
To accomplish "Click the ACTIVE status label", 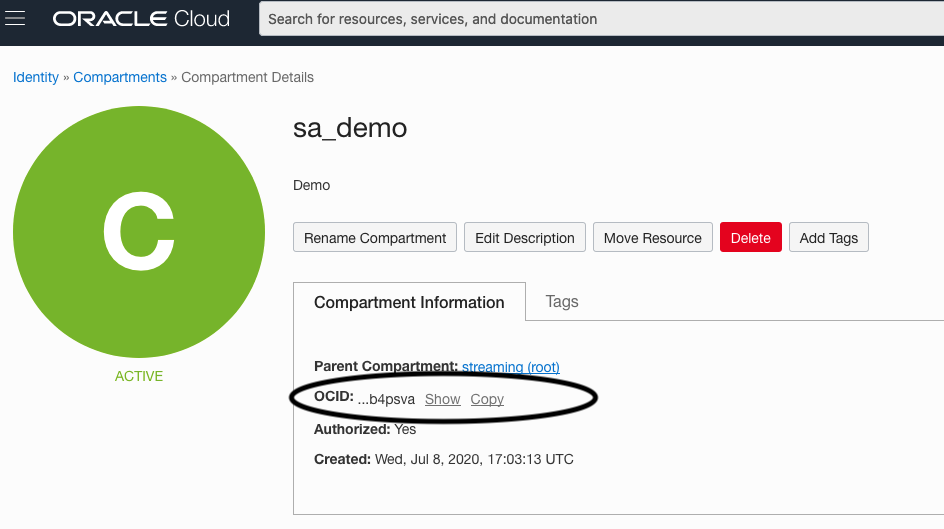I will point(139,376).
